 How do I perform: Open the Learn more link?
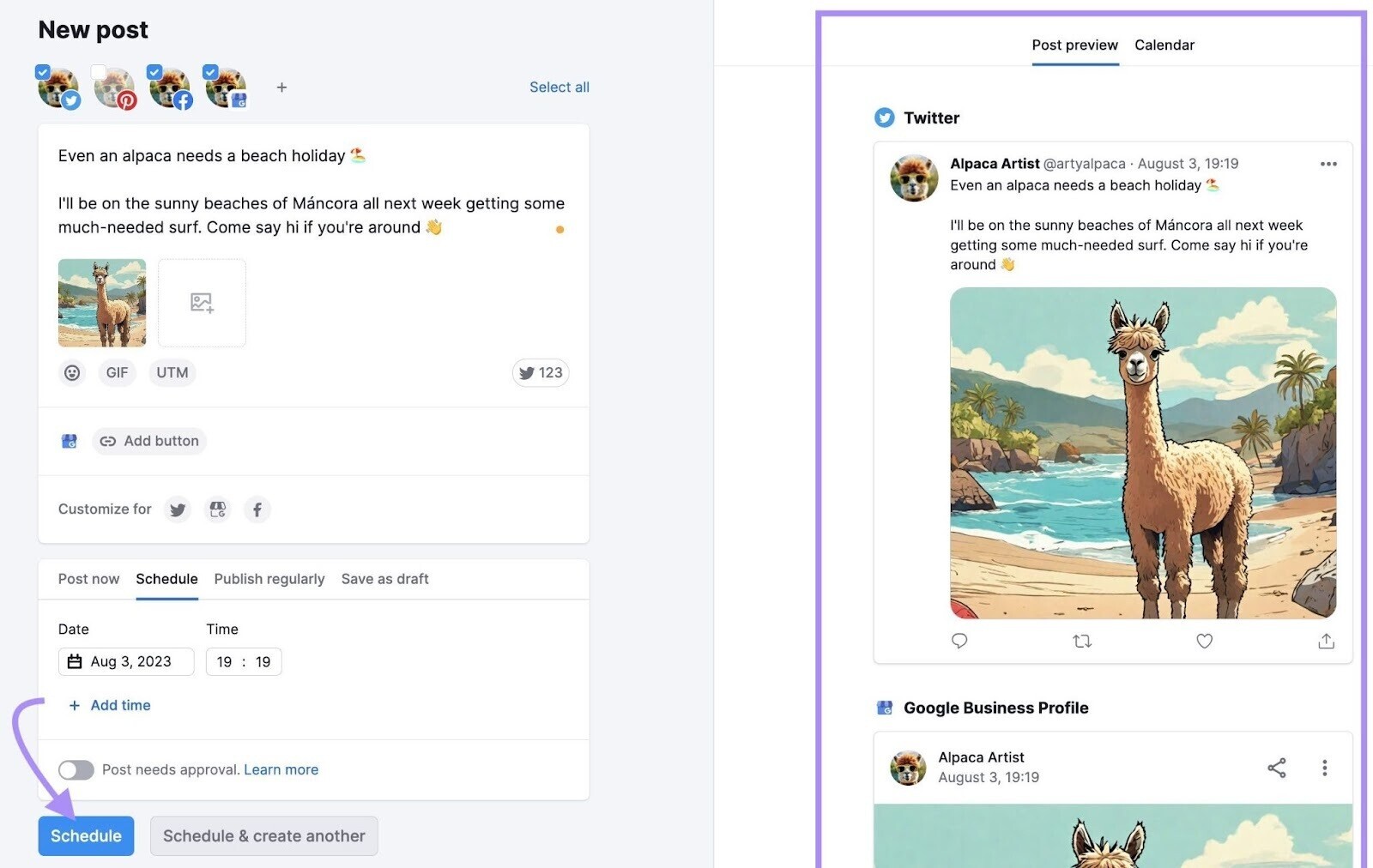coord(281,769)
